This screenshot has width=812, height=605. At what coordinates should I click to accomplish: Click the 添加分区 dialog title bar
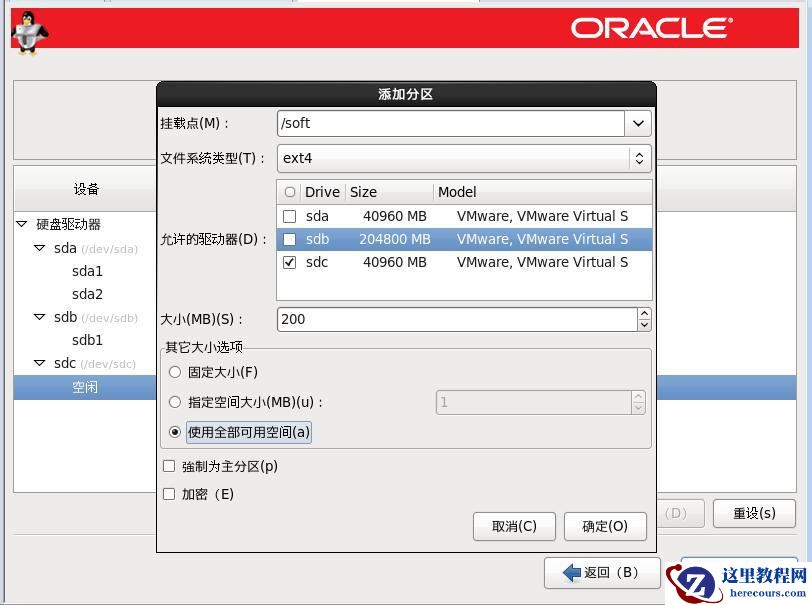pyautogui.click(x=406, y=94)
